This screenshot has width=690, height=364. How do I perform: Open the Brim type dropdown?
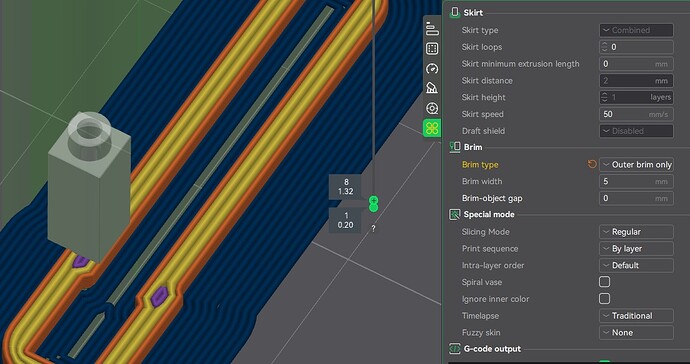click(636, 165)
